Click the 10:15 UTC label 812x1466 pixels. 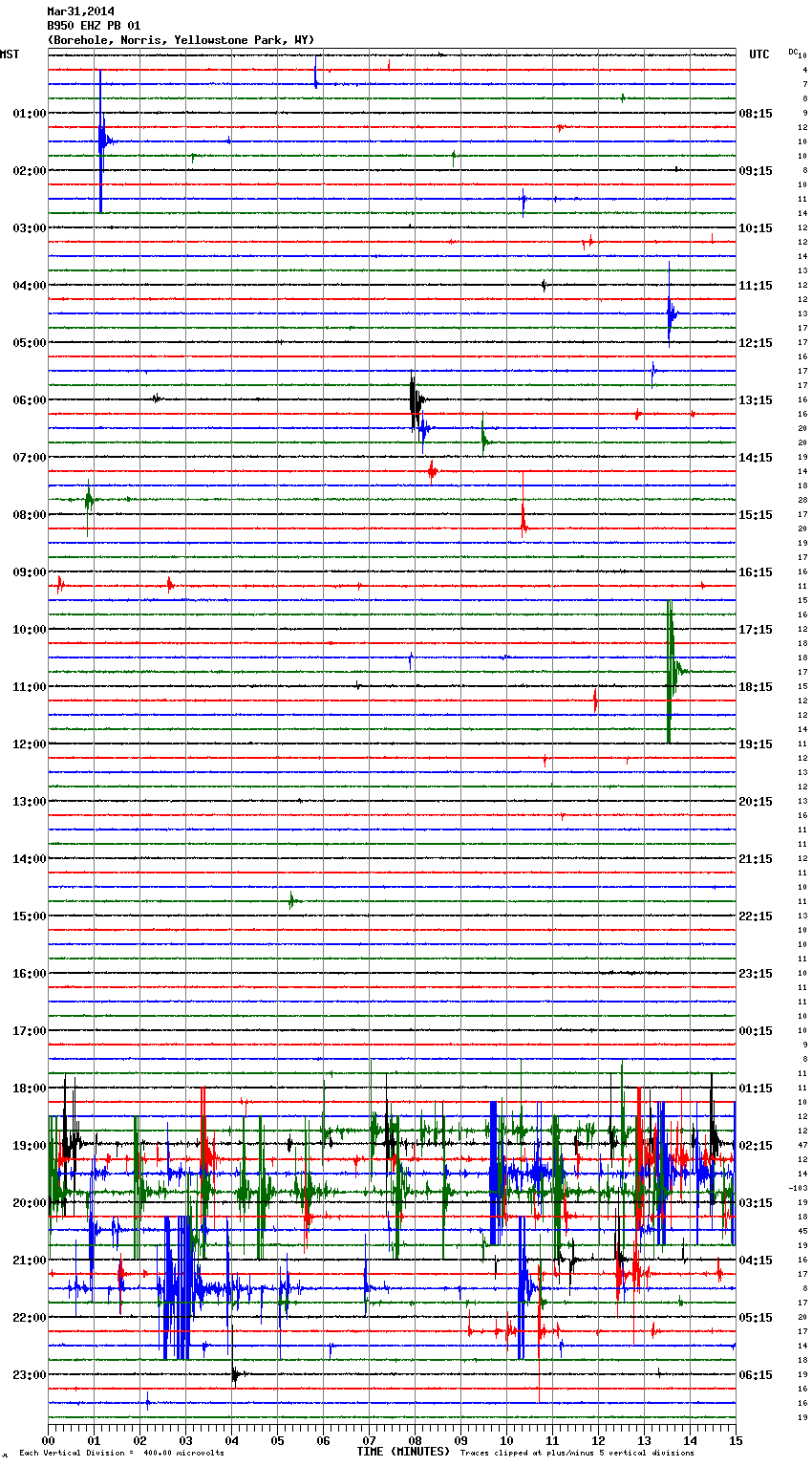click(756, 228)
